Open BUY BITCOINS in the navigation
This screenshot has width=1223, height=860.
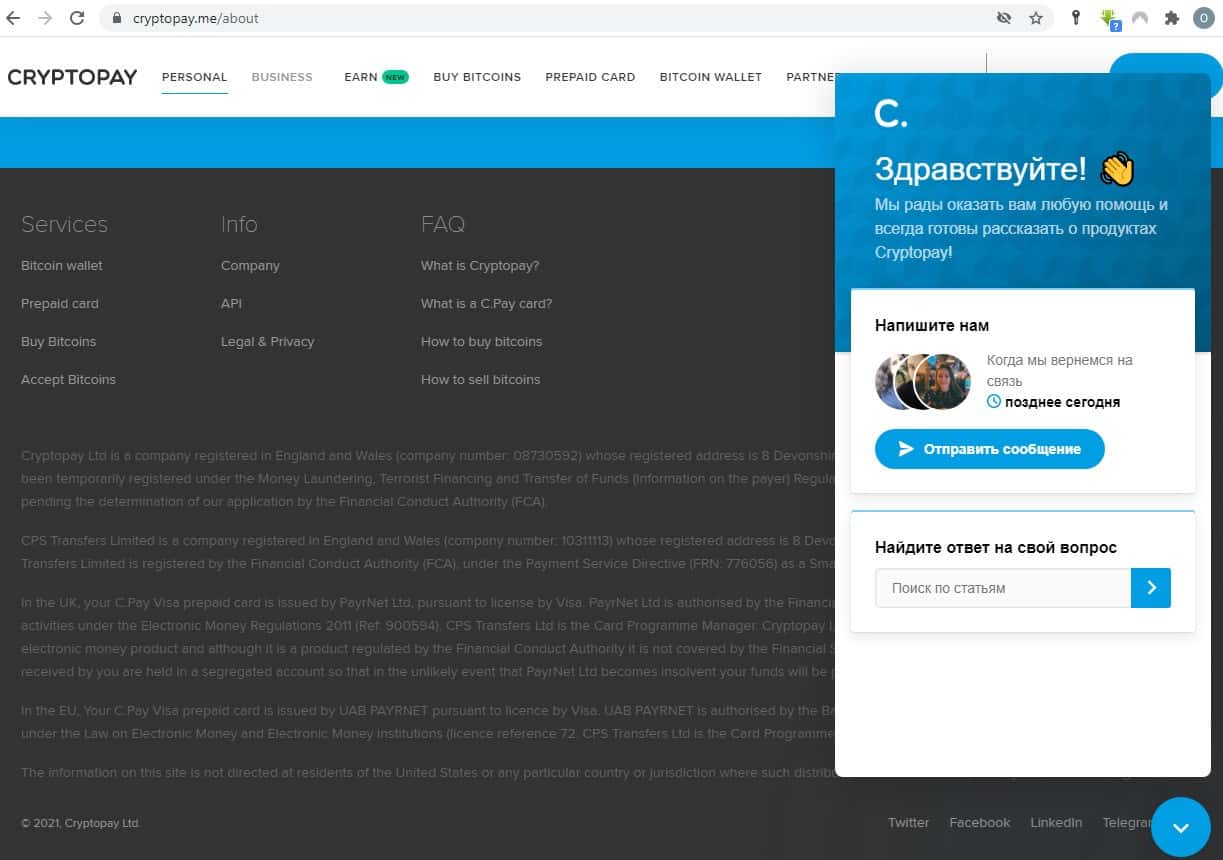coord(477,77)
